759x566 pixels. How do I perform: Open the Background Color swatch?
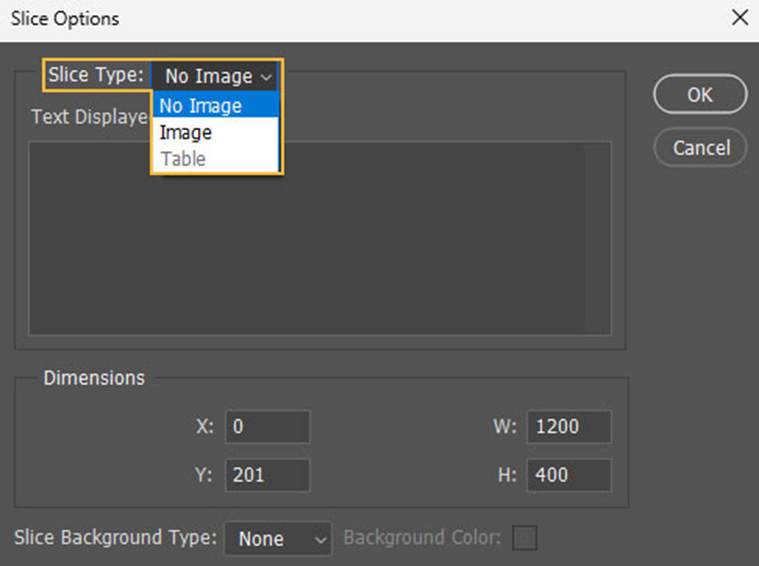click(x=525, y=539)
